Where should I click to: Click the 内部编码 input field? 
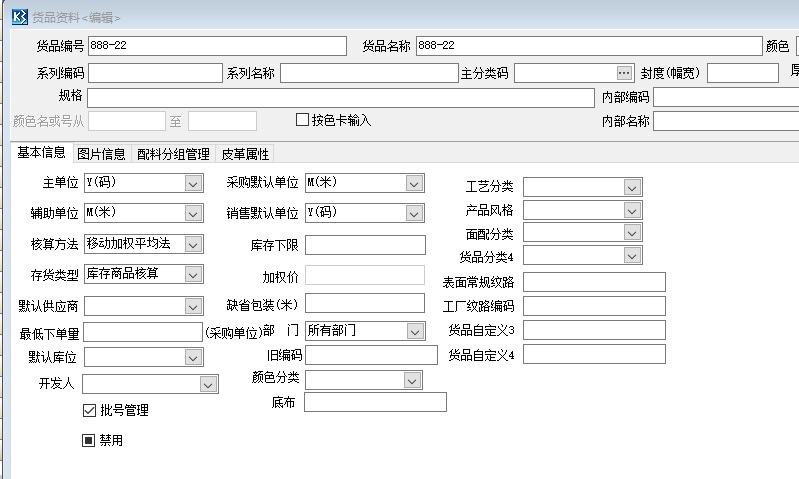(726, 97)
